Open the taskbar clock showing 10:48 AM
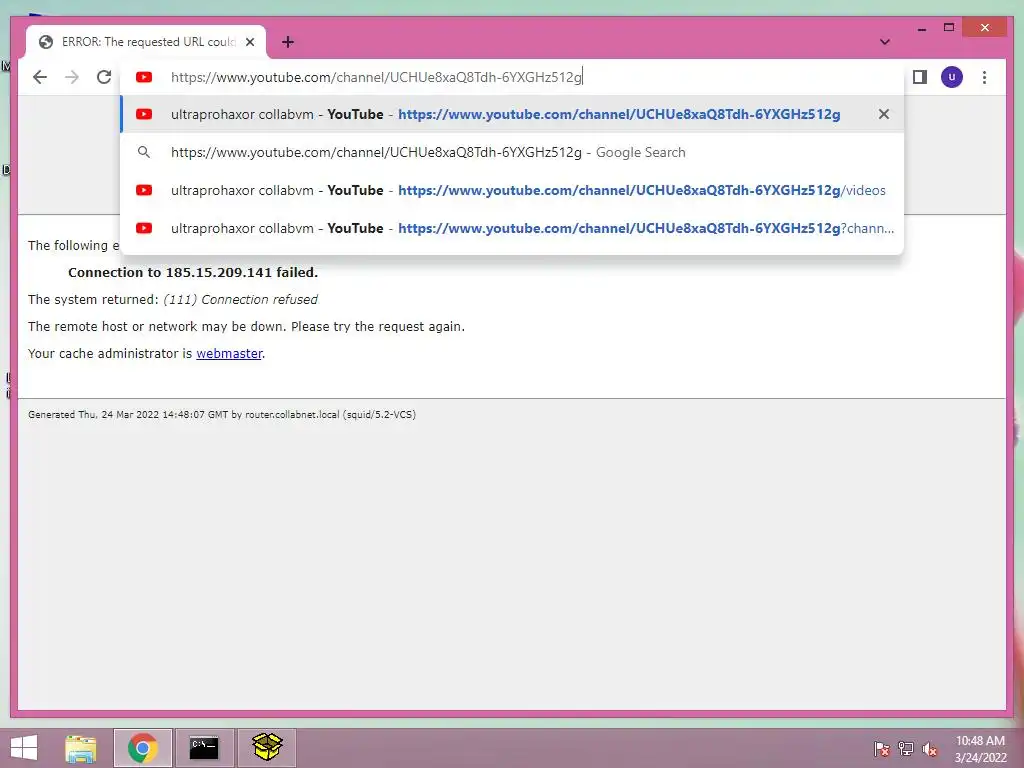 980,749
